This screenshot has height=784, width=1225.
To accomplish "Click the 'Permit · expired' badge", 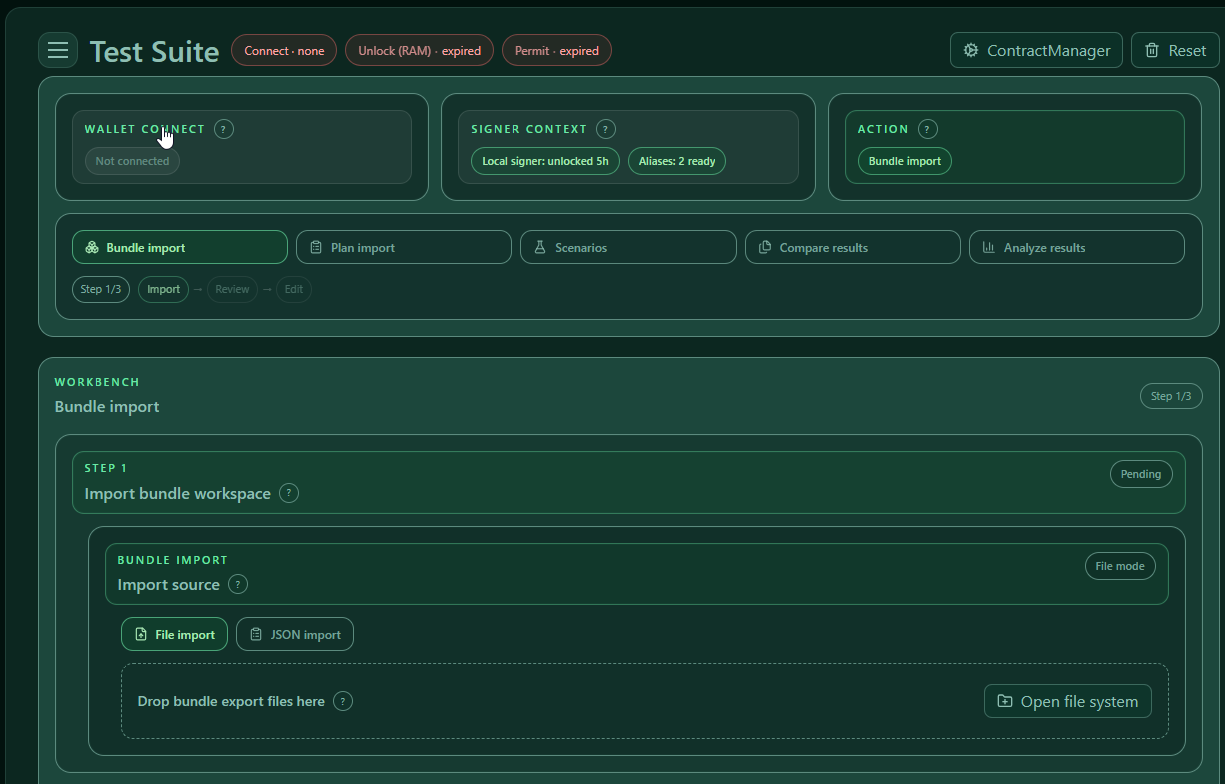I will coord(556,50).
